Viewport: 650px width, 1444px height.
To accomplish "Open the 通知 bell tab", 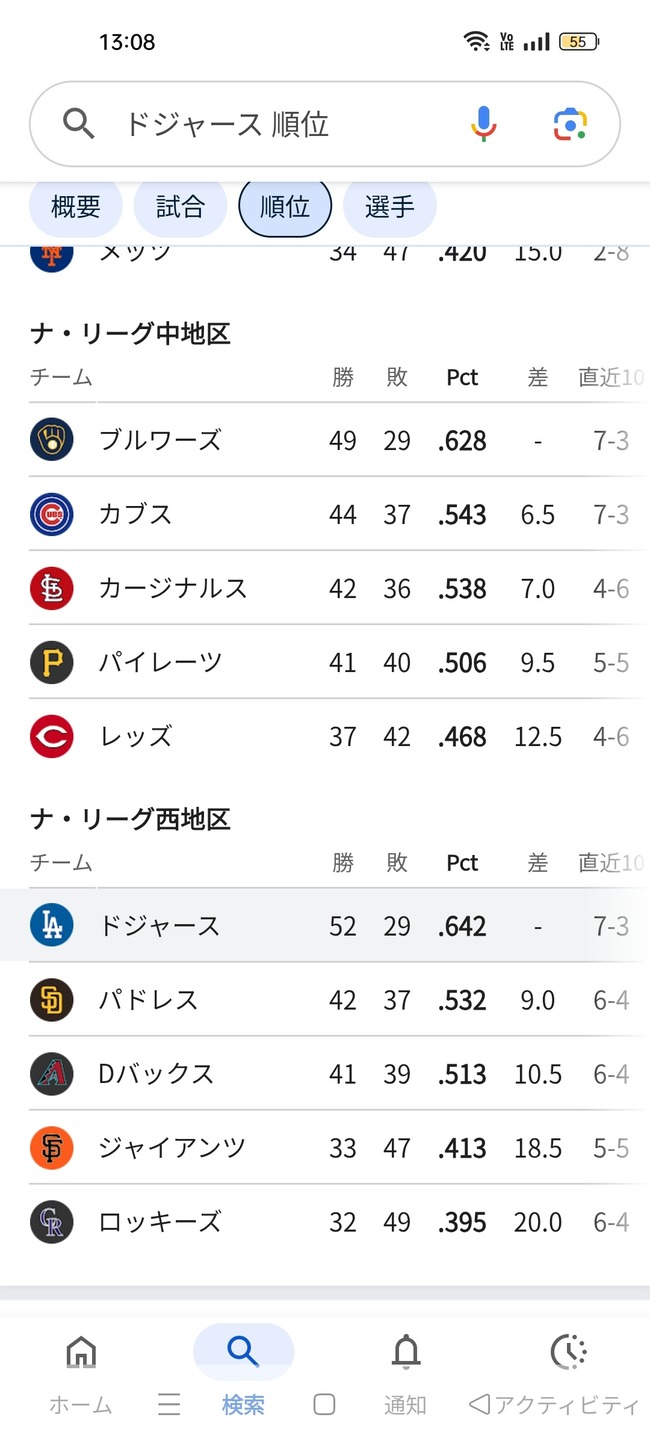I will [x=406, y=1376].
